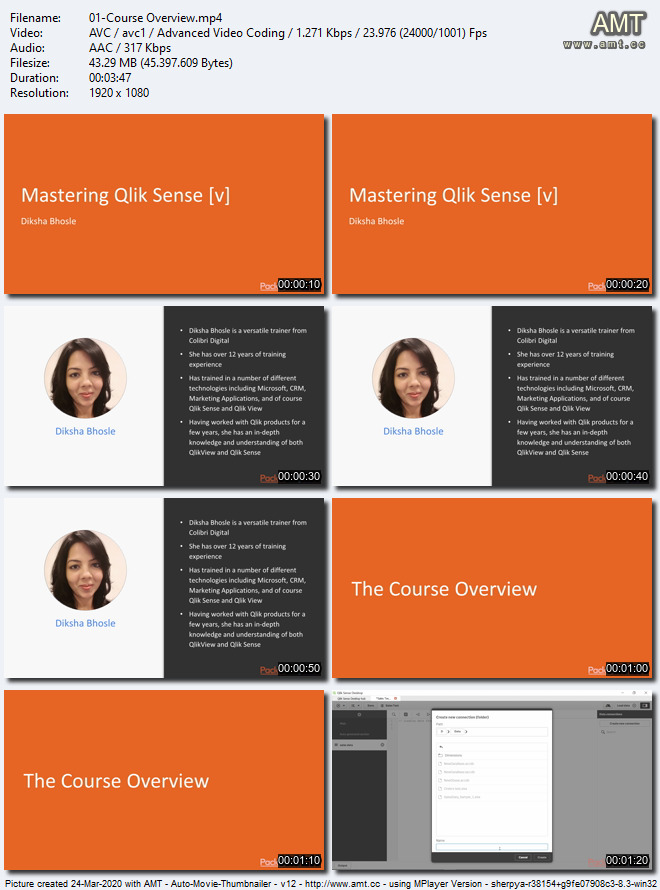The width and height of the screenshot is (660, 890).
Task: Open the thumbnail stamped 00:00:50
Action: click(x=164, y=588)
